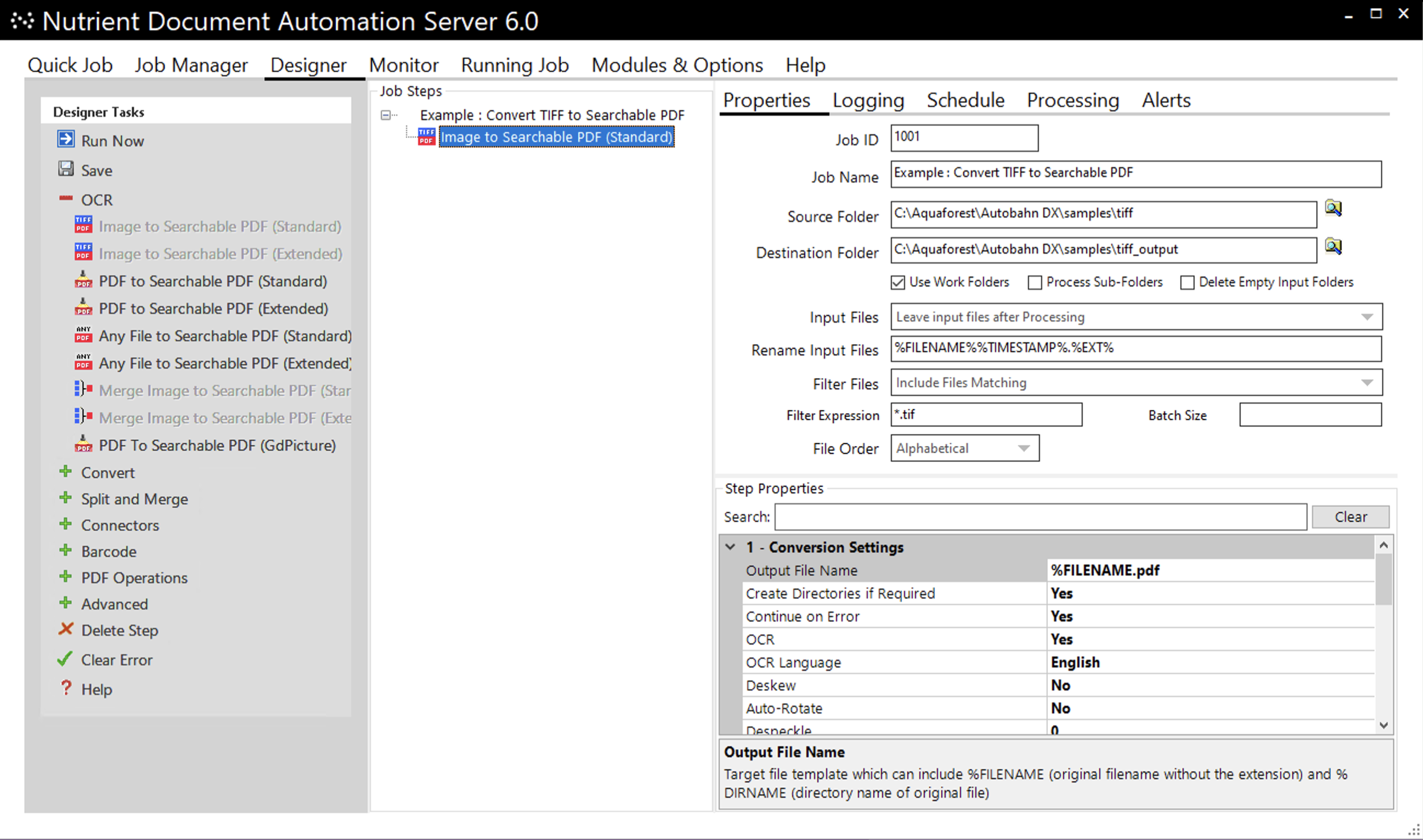Viewport: 1423px width, 840px height.
Task: Uncheck Use Work Folders
Action: [x=897, y=282]
